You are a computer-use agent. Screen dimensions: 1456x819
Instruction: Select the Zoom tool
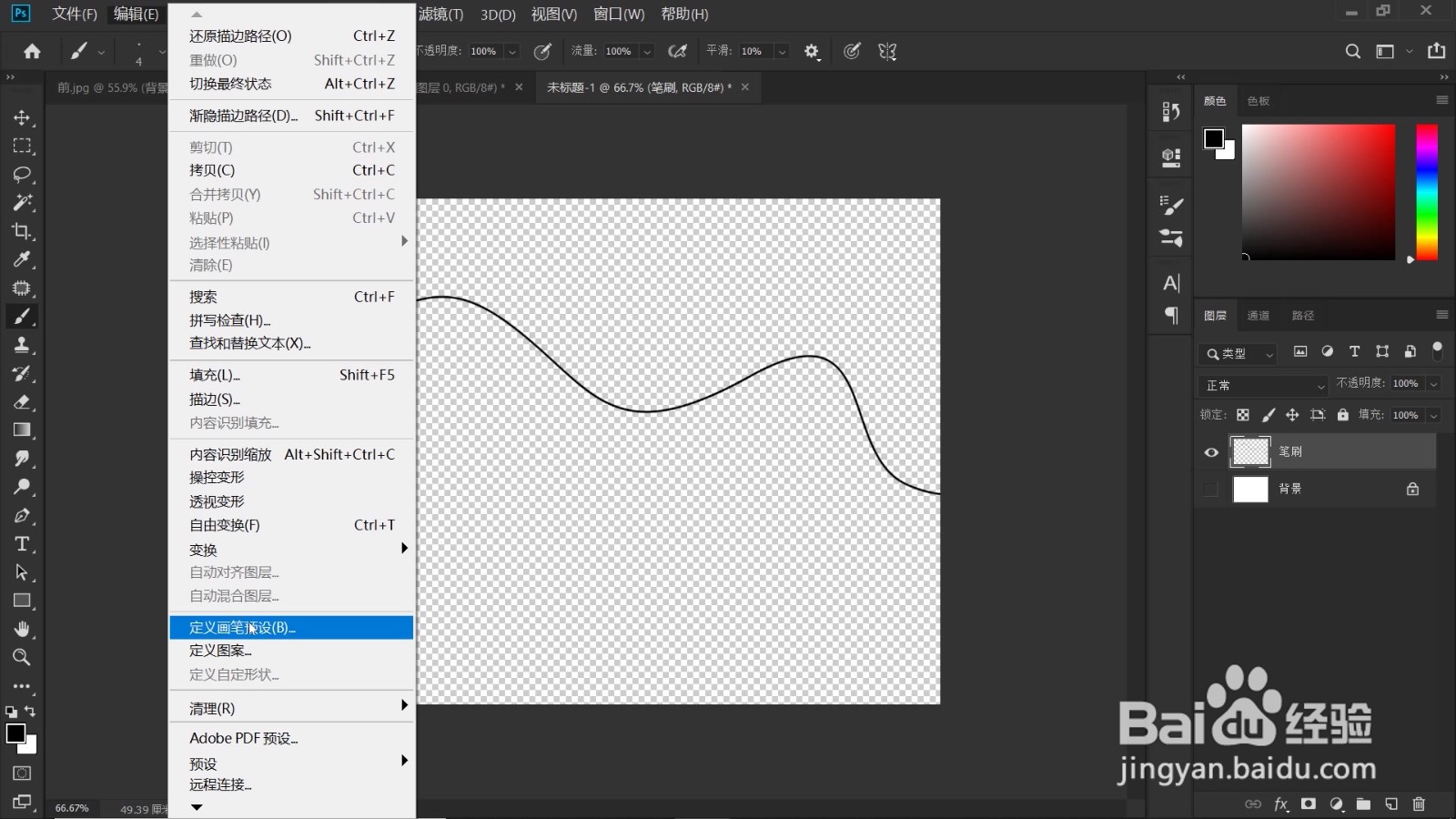(22, 657)
